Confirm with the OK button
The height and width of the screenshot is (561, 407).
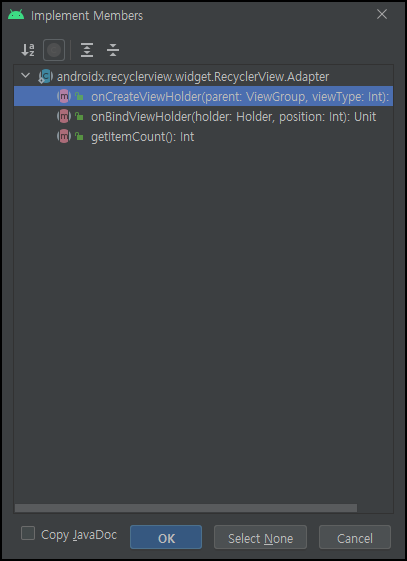click(166, 537)
